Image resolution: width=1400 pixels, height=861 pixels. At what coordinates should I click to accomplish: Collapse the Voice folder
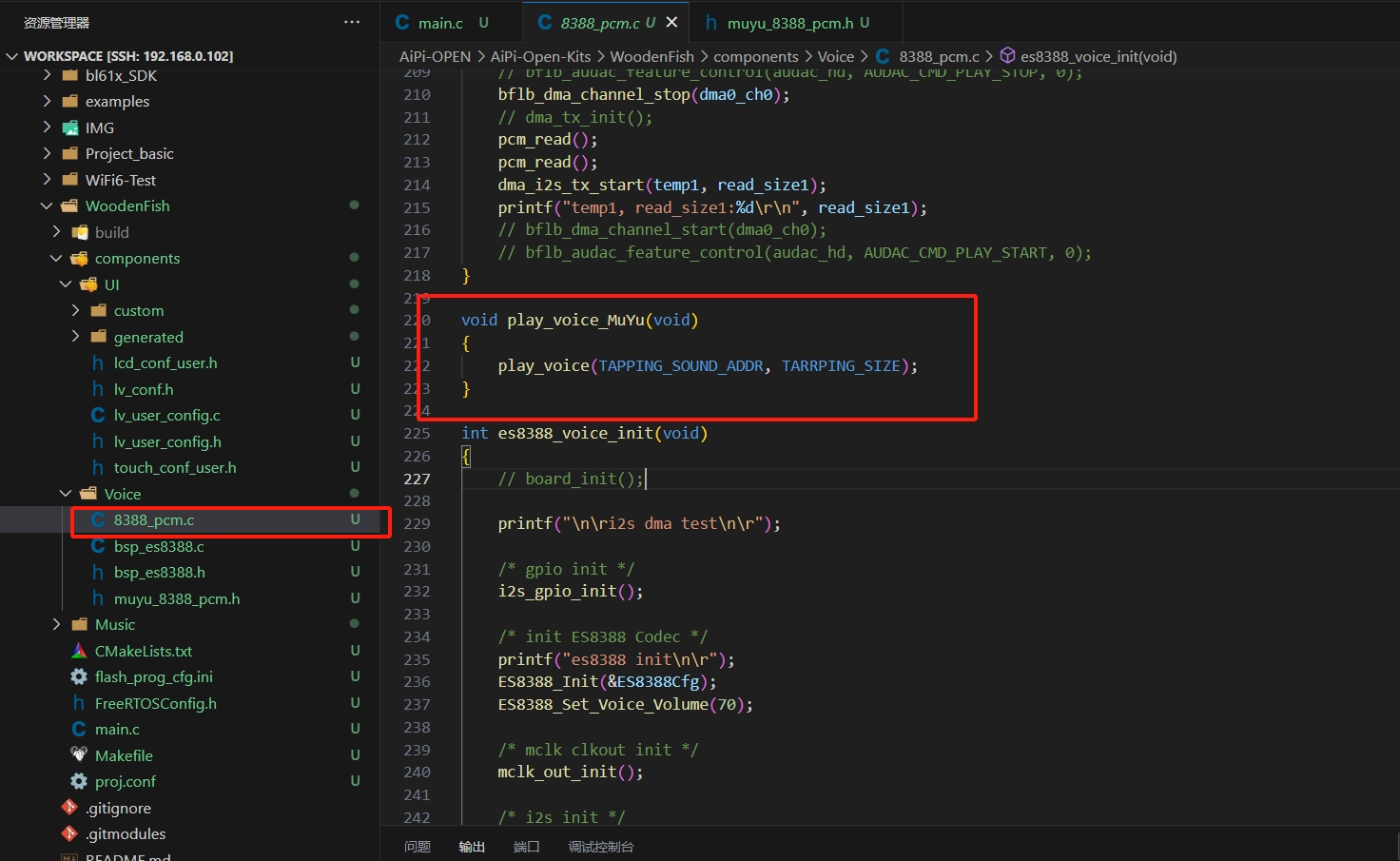tap(66, 494)
